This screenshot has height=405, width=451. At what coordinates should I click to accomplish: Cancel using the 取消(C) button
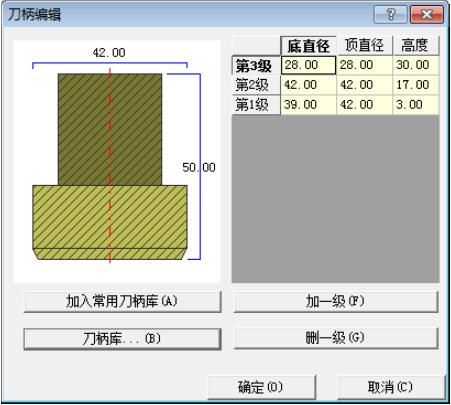coord(391,387)
